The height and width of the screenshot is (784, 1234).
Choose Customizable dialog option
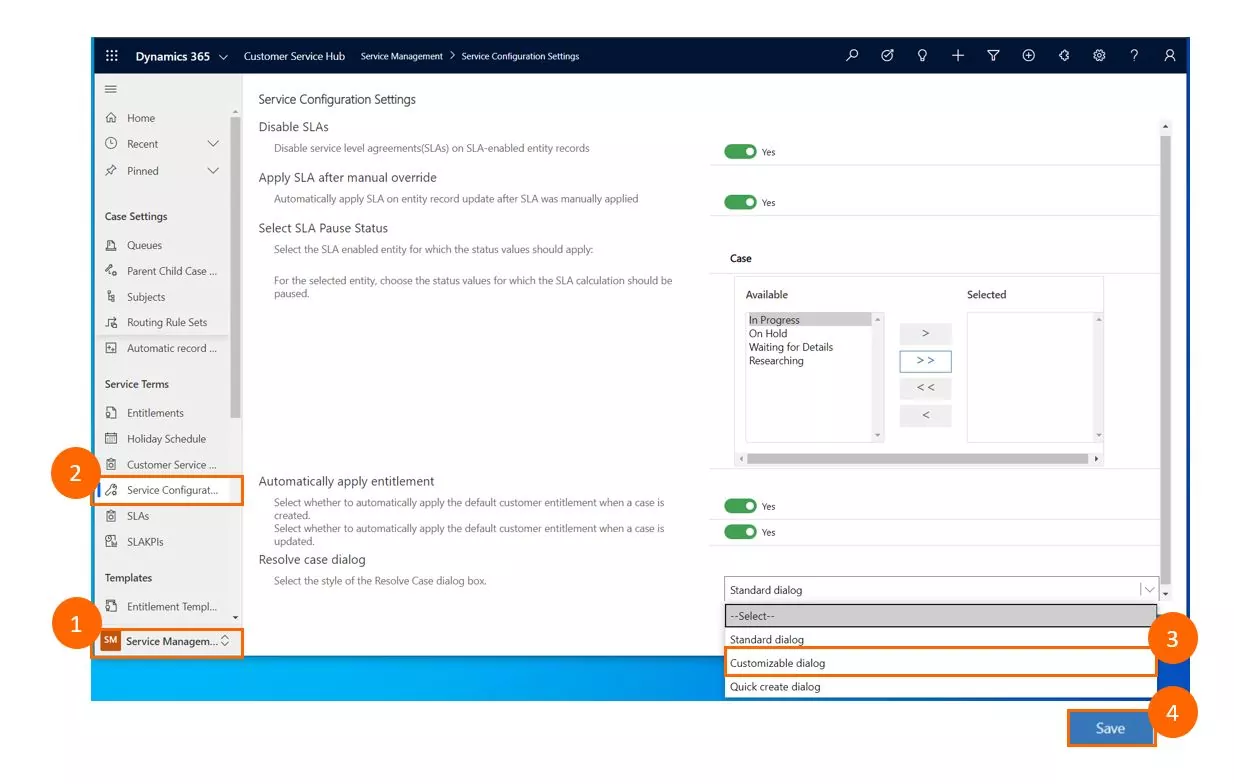coord(940,663)
